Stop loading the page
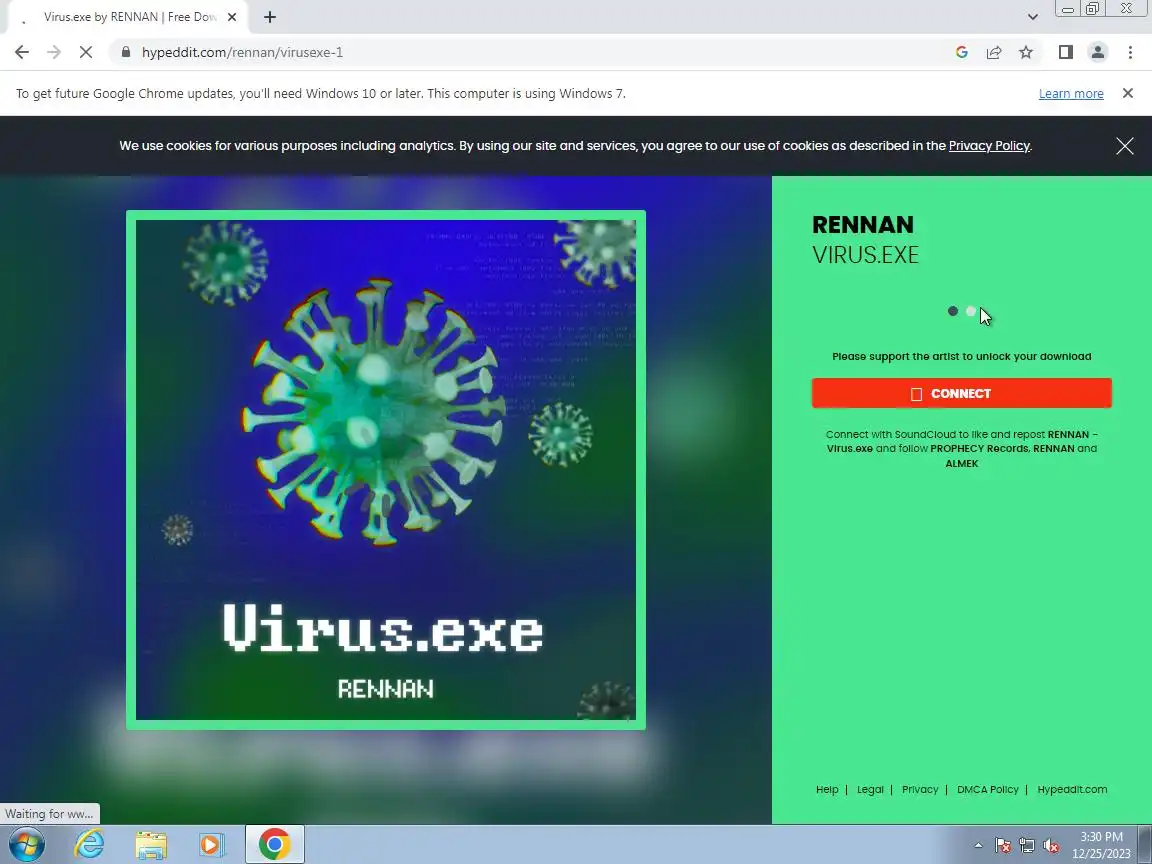The height and width of the screenshot is (864, 1152). 85,52
